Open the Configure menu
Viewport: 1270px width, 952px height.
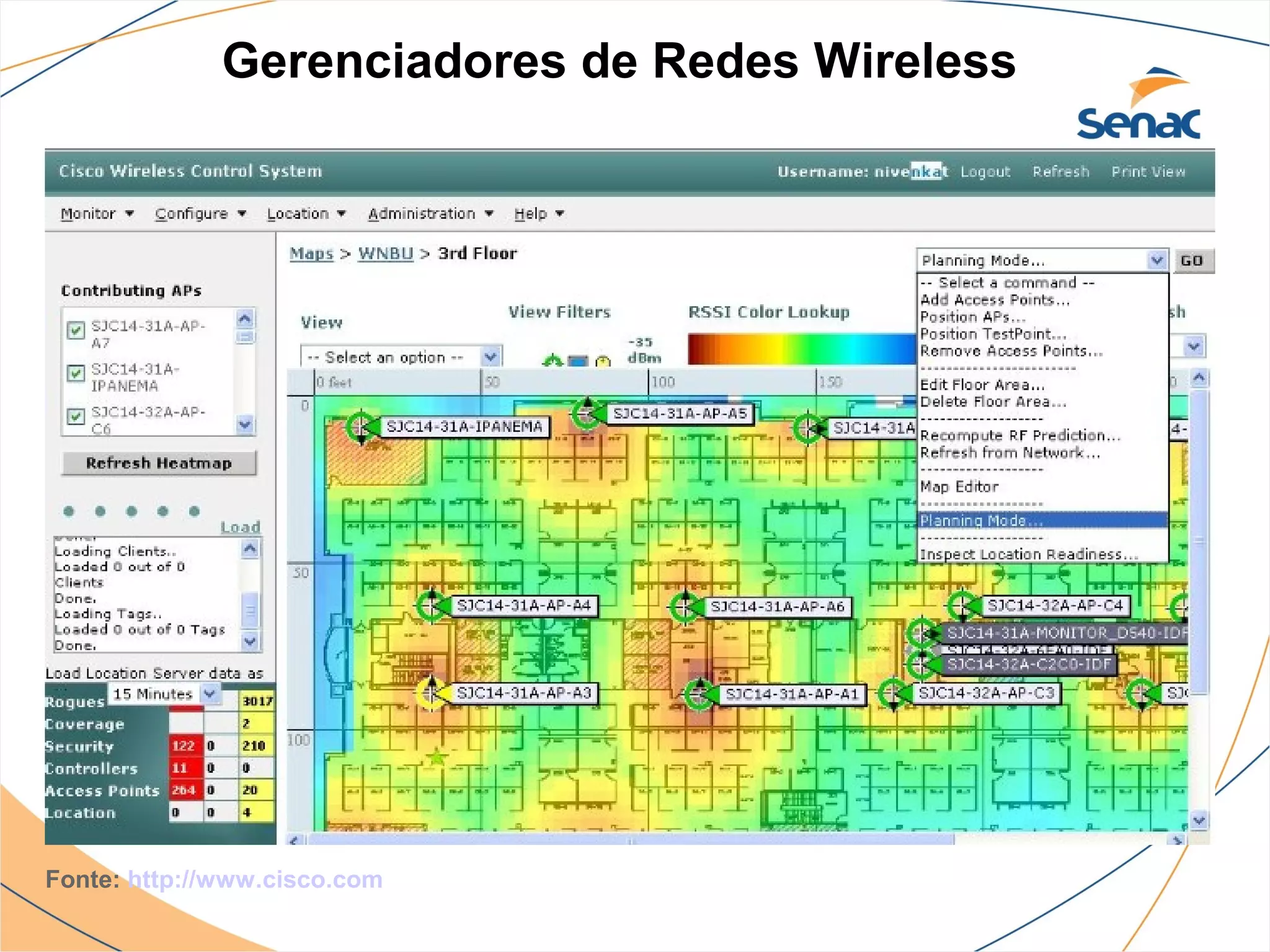(x=200, y=214)
